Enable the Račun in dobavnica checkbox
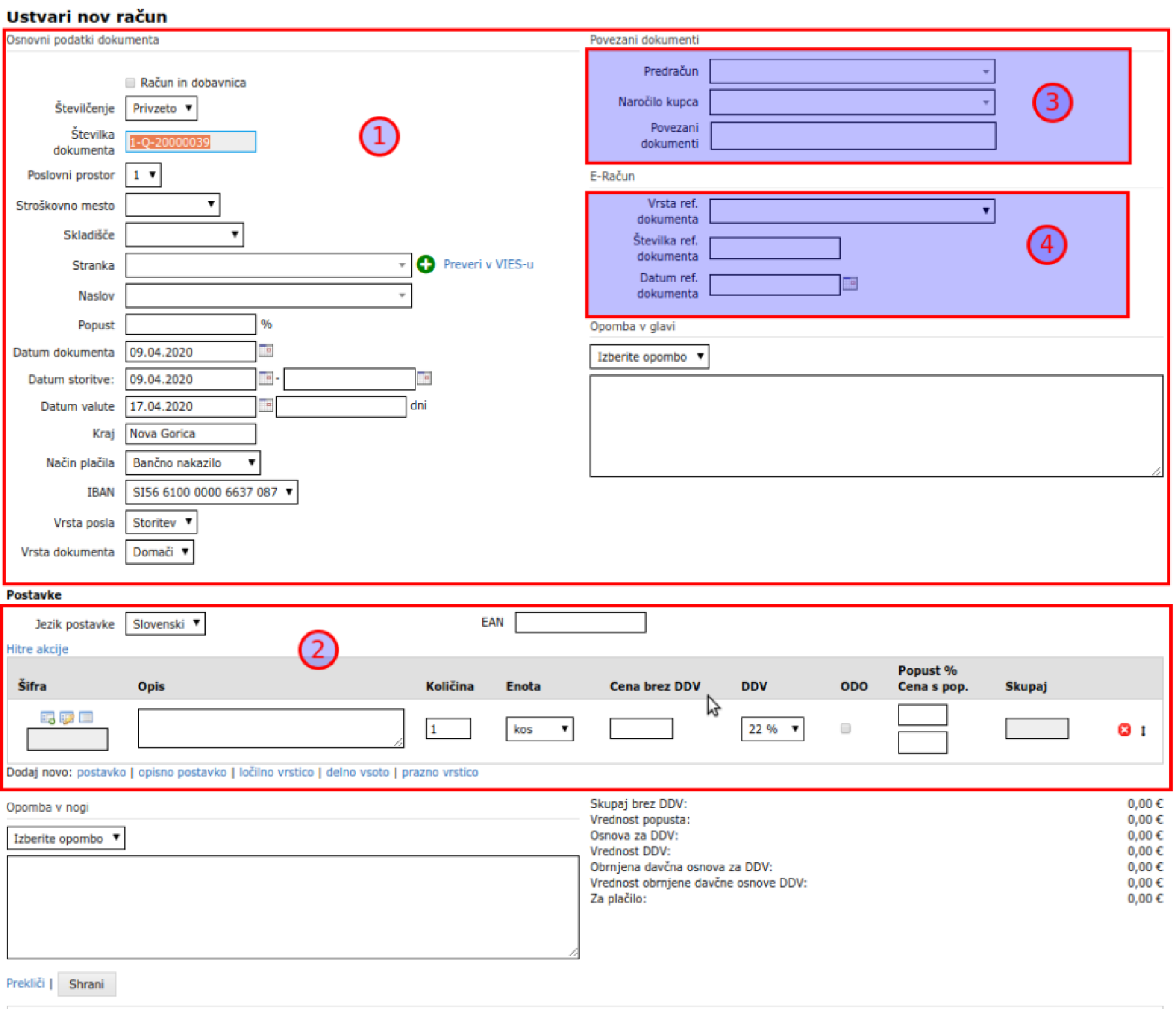Image resolution: width=1176 pixels, height=1009 pixels. pos(131,83)
